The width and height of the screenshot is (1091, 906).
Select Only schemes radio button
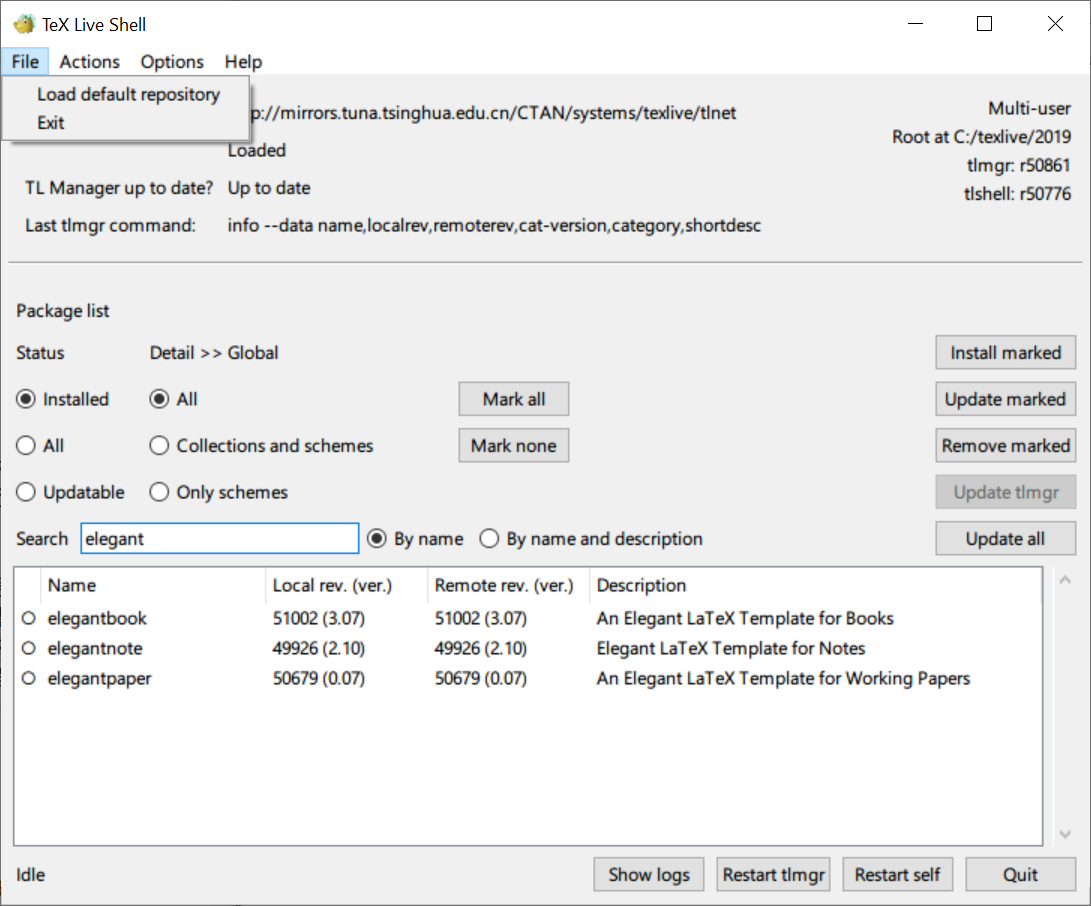(159, 492)
